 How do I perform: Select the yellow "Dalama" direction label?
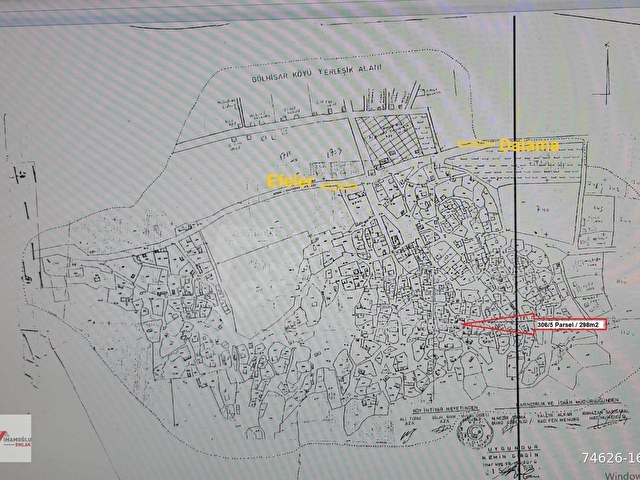(529, 145)
